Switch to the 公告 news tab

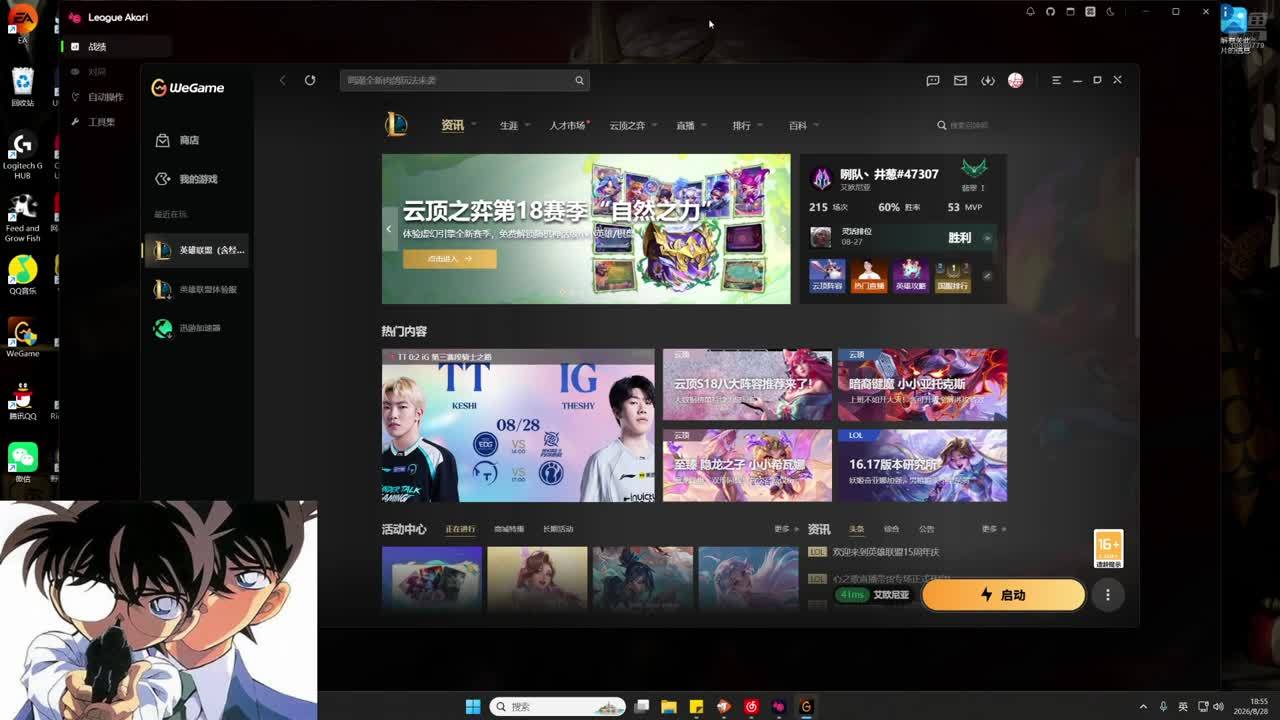click(926, 529)
